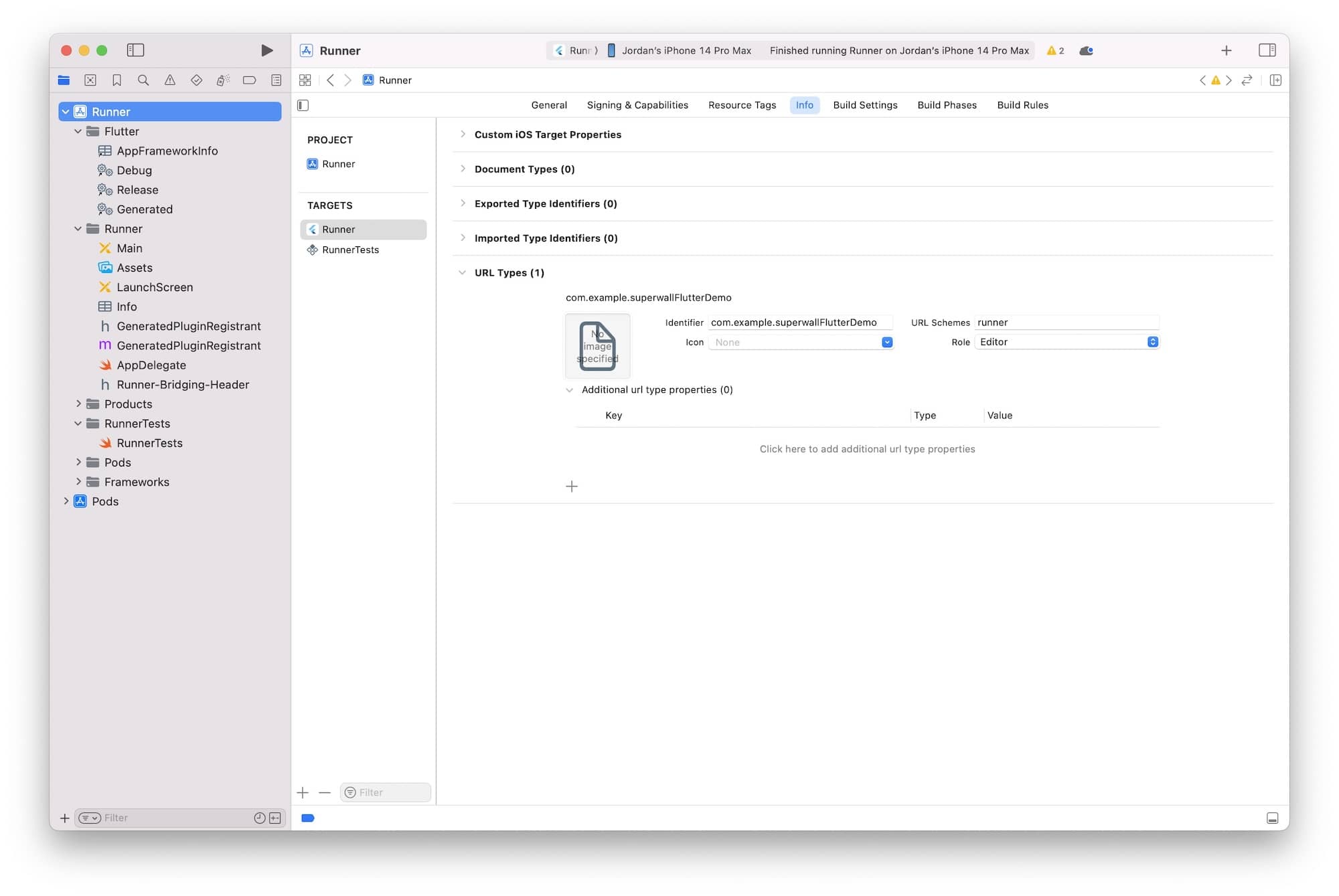Image resolution: width=1339 pixels, height=896 pixels.
Task: Click the related items grid icon
Action: [305, 80]
